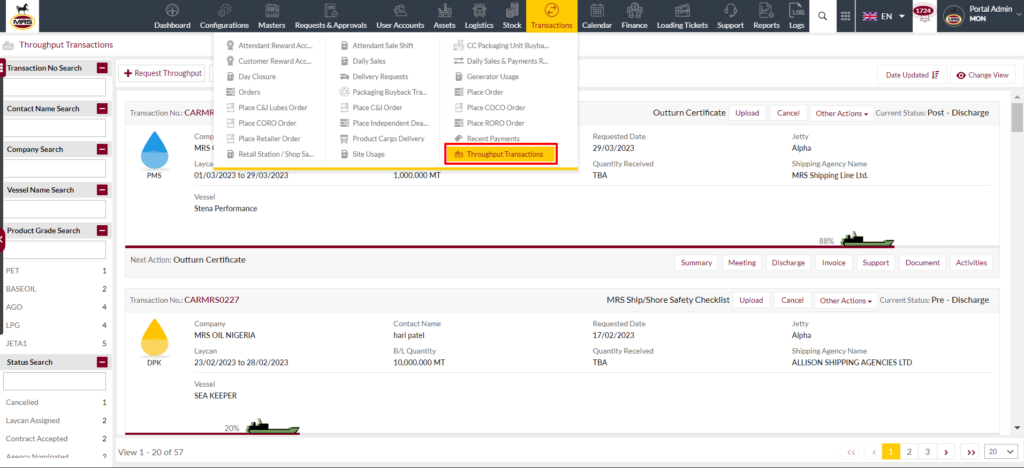Click the DPK yellow droplet product icon
The width and height of the screenshot is (1024, 468).
(154, 338)
